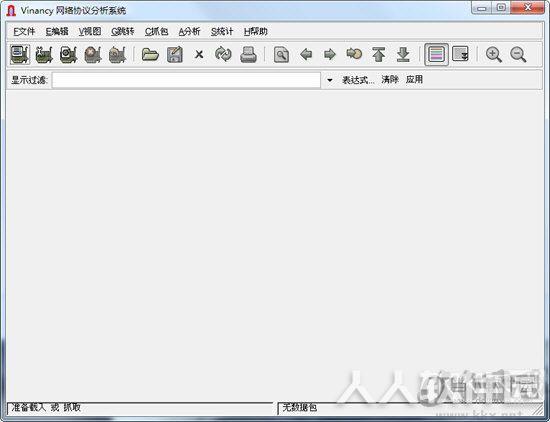Click the 无数据包 status bar text
This screenshot has height=422, width=550.
pyautogui.click(x=300, y=408)
